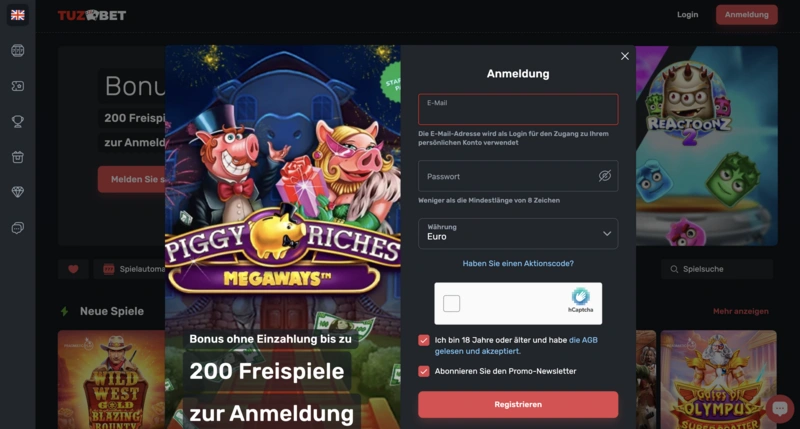800x429 pixels.
Task: Open the bonus ticket icon in sidebar
Action: (18, 86)
